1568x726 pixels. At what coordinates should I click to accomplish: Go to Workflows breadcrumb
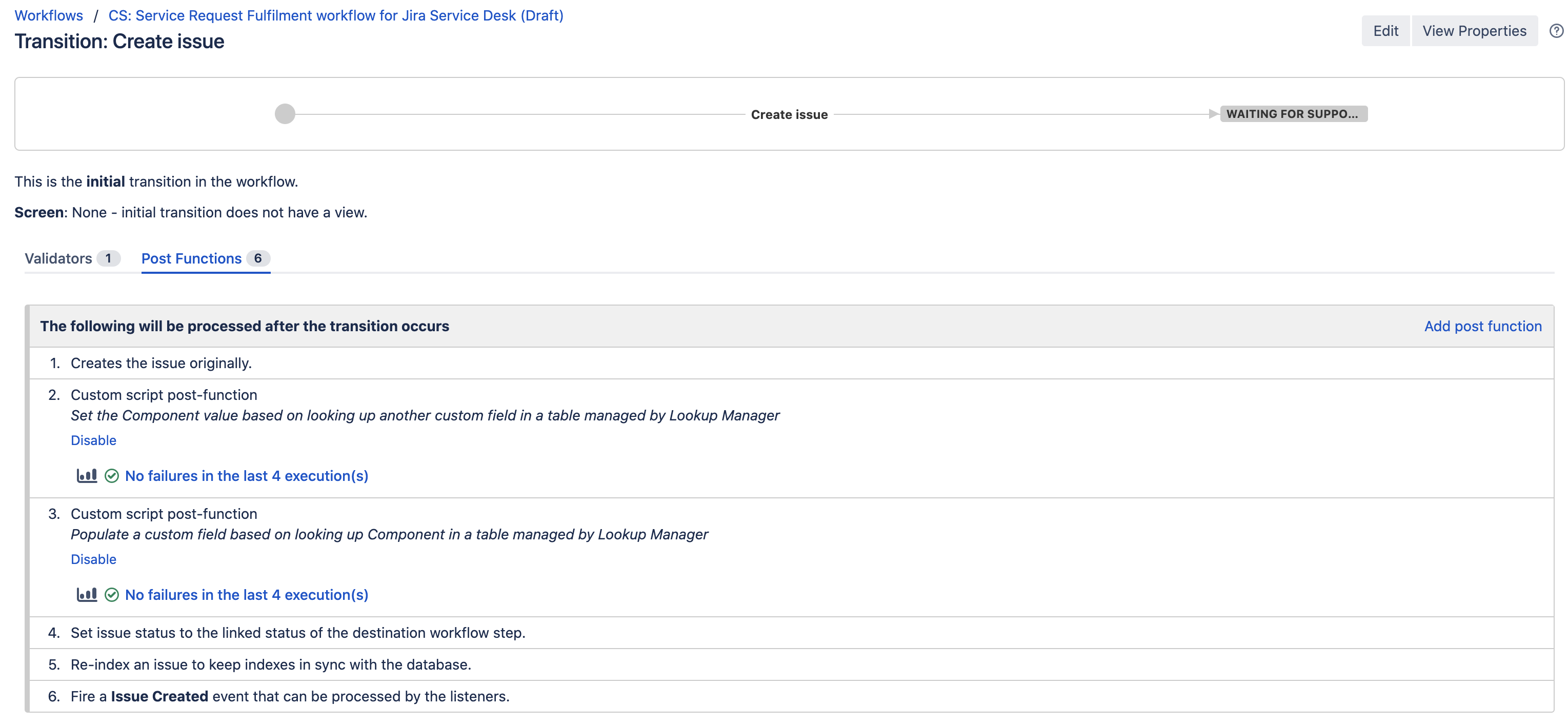pyautogui.click(x=49, y=15)
